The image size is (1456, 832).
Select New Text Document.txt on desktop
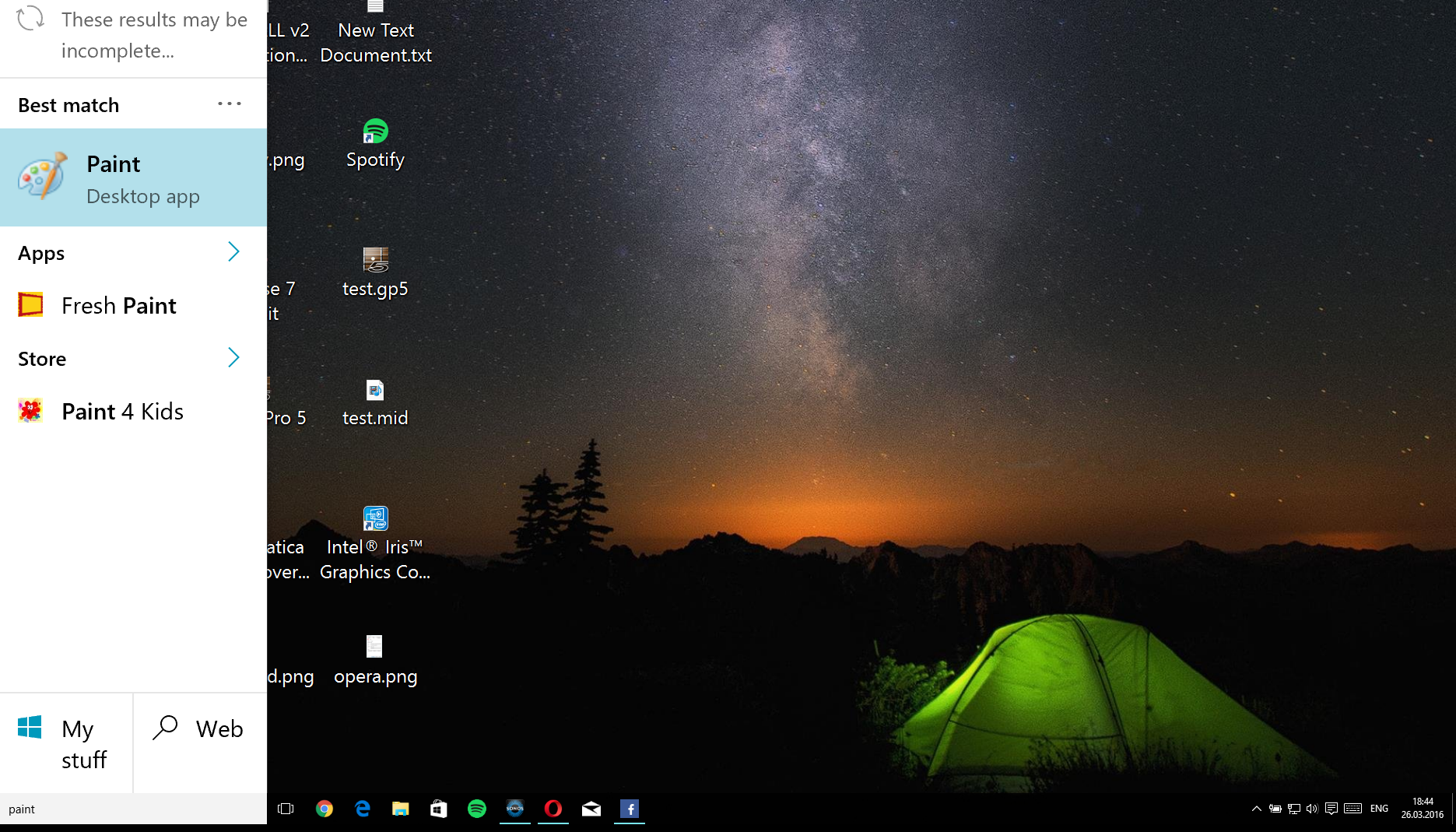pos(376,33)
